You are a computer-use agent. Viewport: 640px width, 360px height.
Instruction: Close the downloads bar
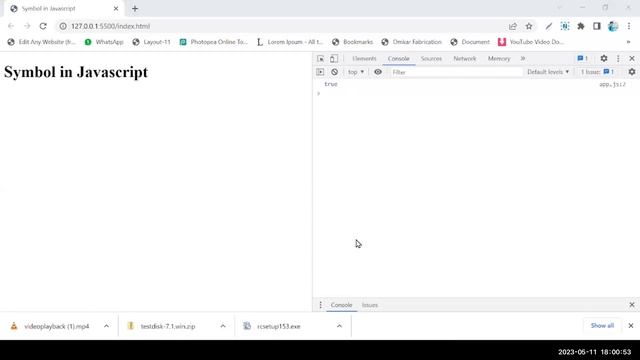coord(631,326)
